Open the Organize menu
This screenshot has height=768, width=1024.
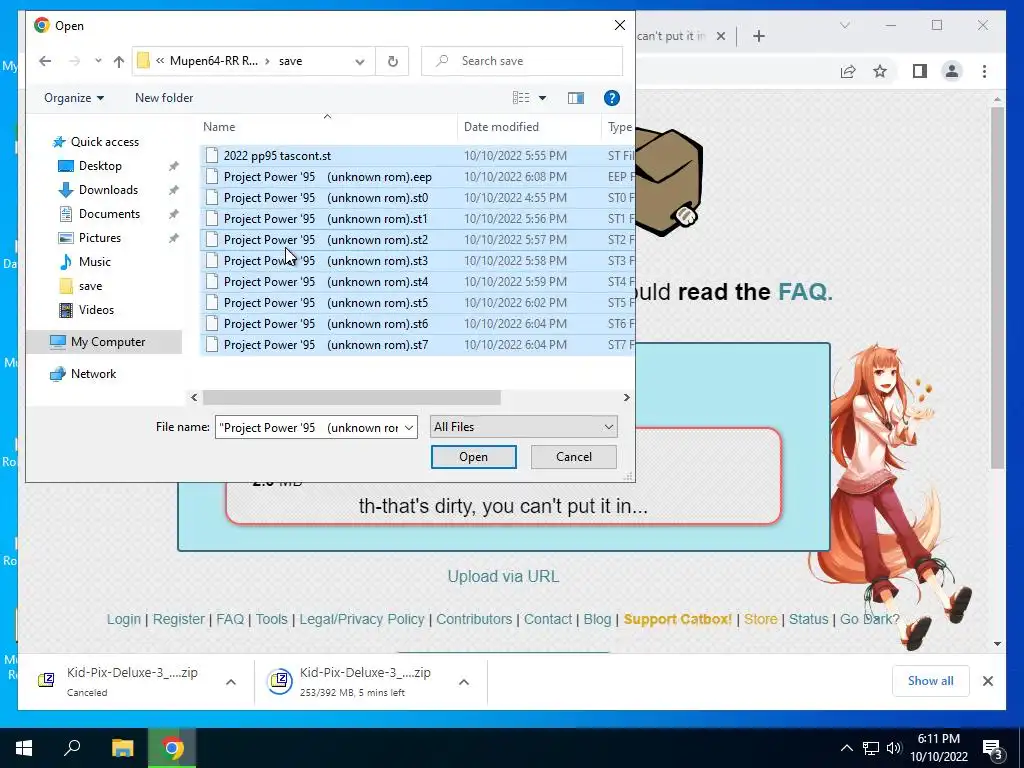click(x=74, y=98)
